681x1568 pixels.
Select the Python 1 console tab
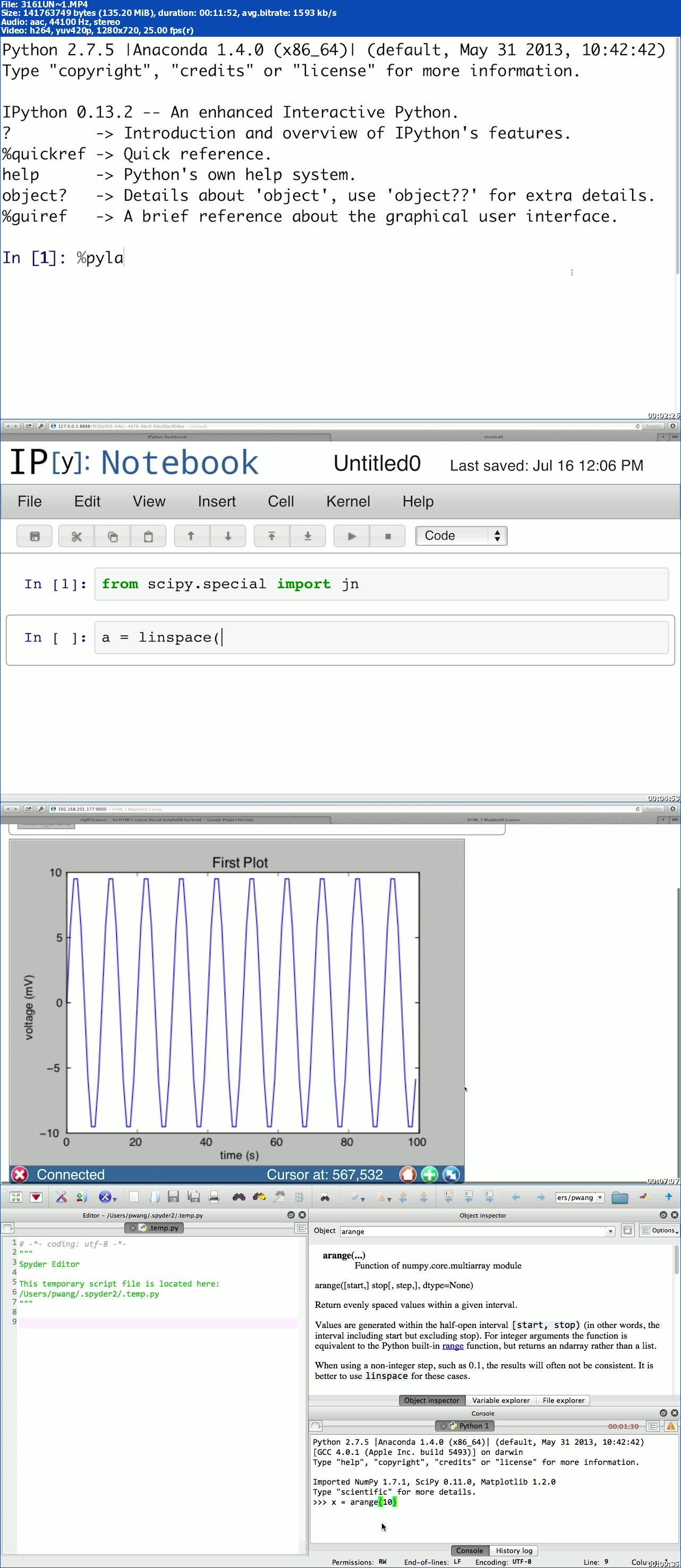pos(465,1426)
